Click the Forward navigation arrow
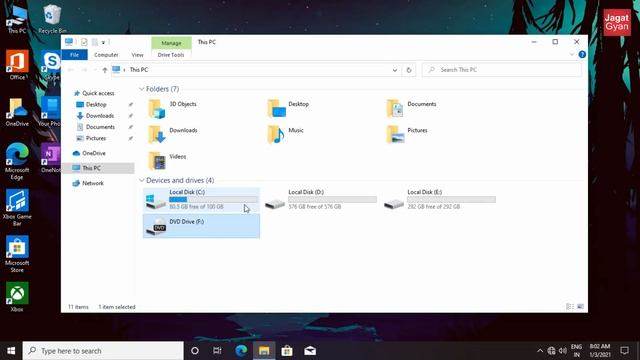The image size is (640, 360). [x=84, y=70]
